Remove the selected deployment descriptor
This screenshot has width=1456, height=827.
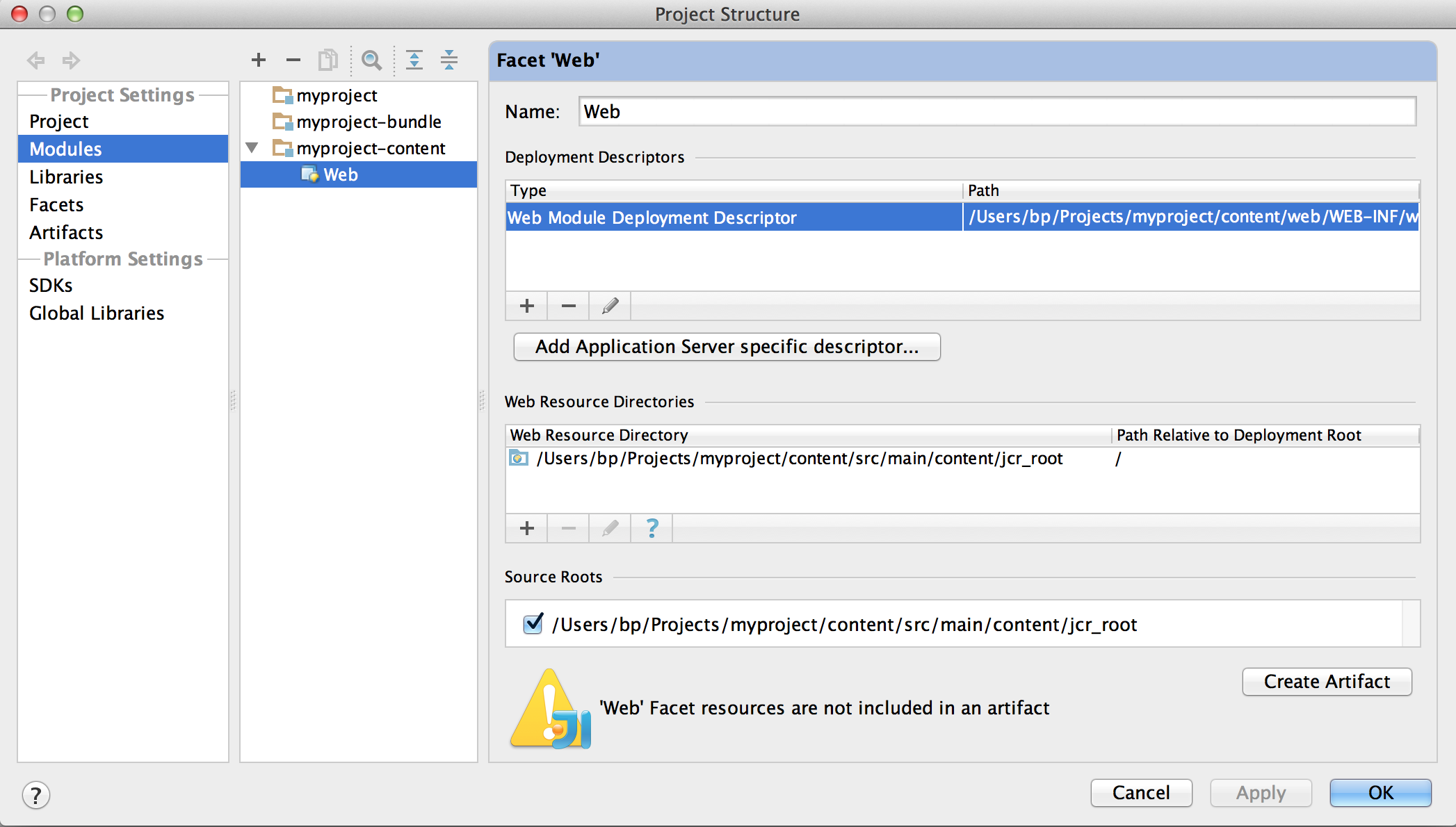click(x=569, y=306)
